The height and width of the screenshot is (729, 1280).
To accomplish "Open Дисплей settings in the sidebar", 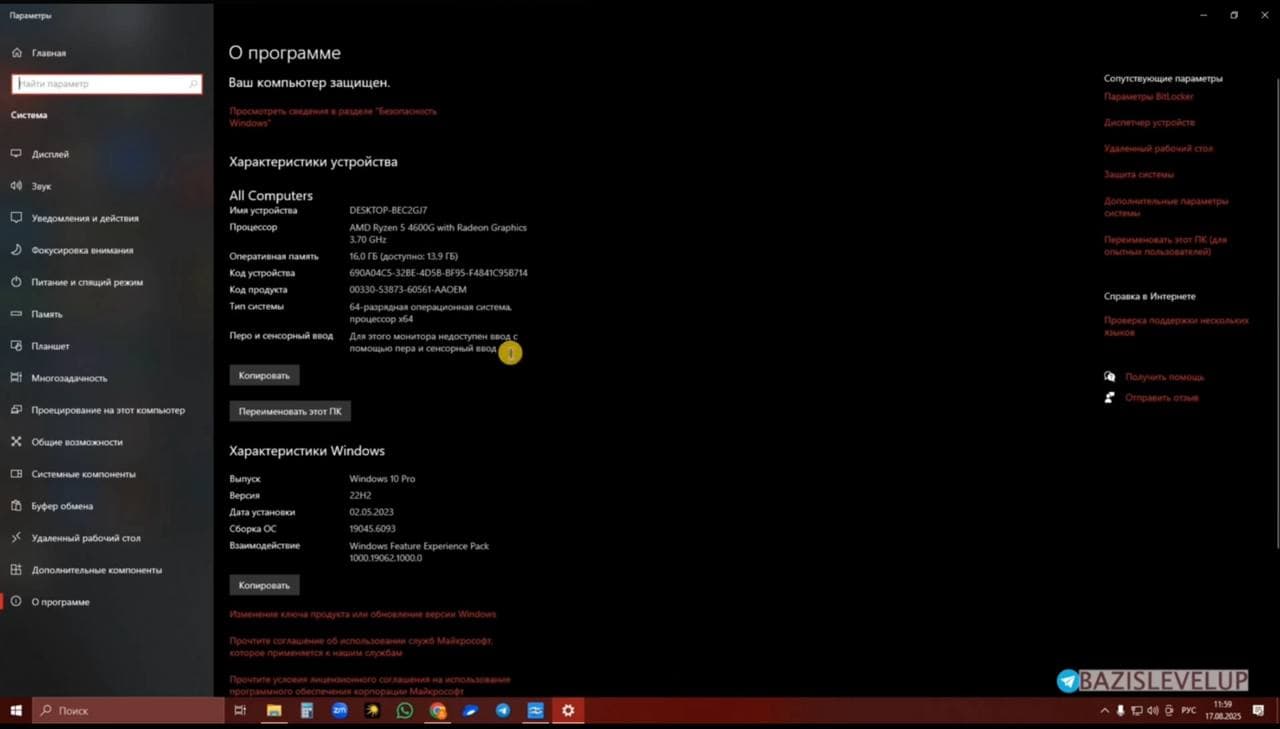I will (40, 154).
